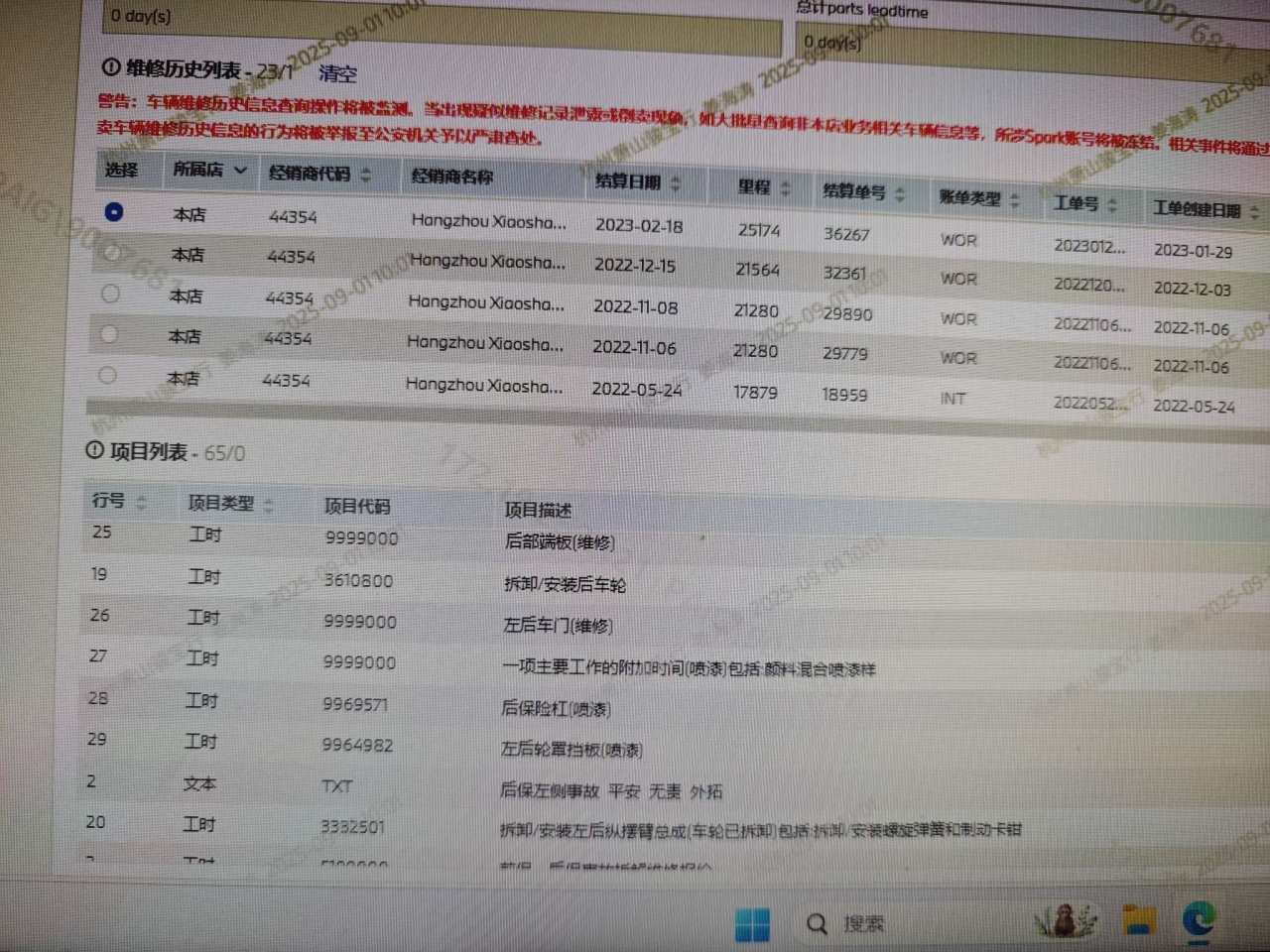1270x952 pixels.
Task: Sort by 行号 column arrows
Action: (141, 502)
